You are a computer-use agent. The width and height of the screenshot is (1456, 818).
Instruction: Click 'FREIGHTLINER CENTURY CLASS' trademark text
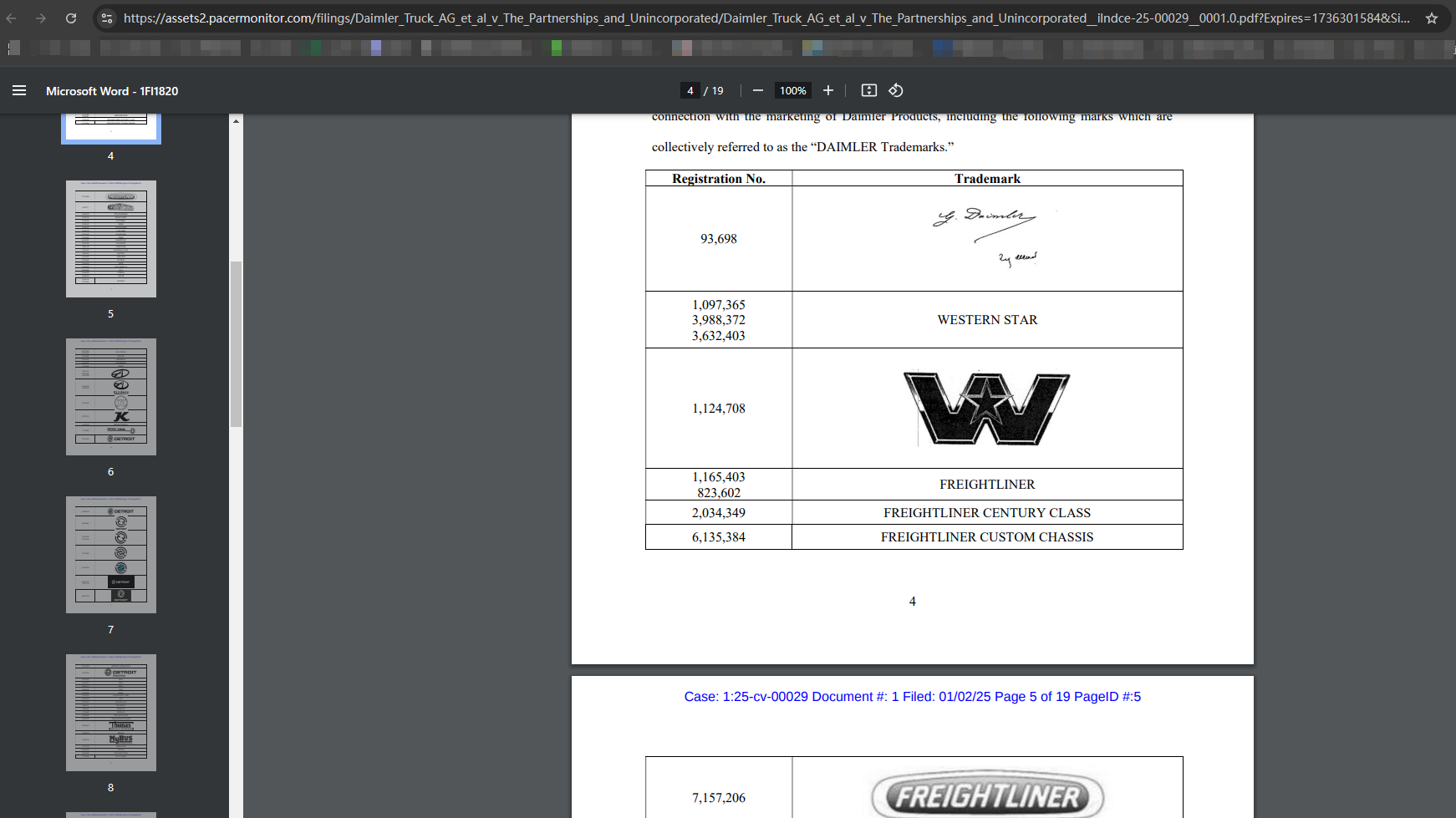tap(987, 513)
